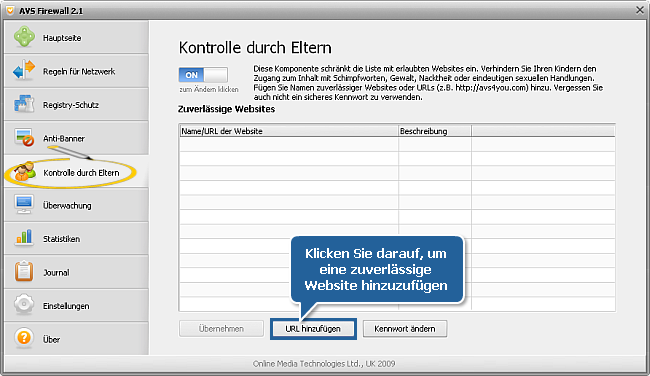The width and height of the screenshot is (650, 376).
Task: Select Kontrolle durch Eltern menu item
Action: [x=76, y=172]
